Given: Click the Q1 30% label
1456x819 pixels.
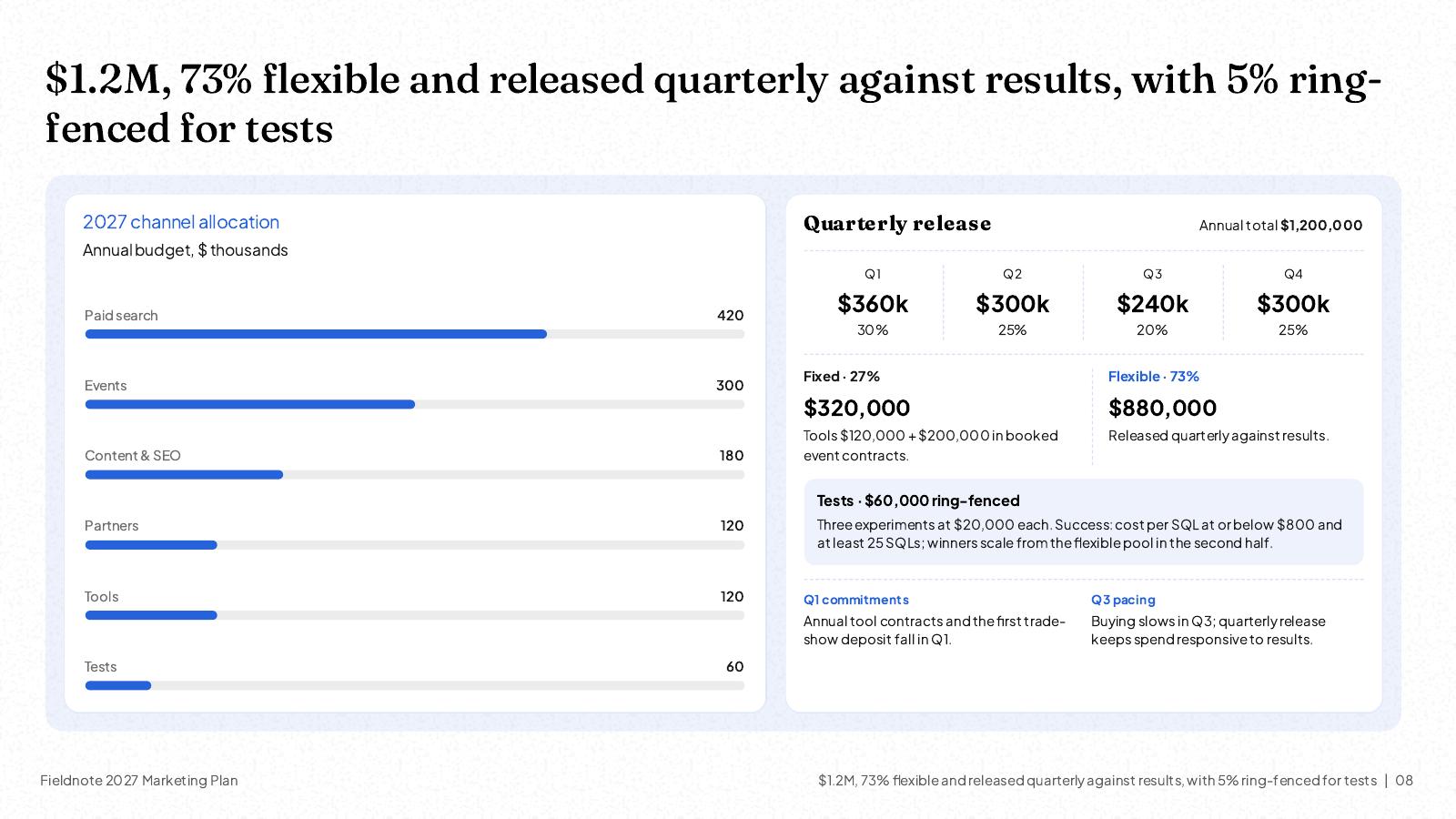Looking at the screenshot, I should point(873,329).
